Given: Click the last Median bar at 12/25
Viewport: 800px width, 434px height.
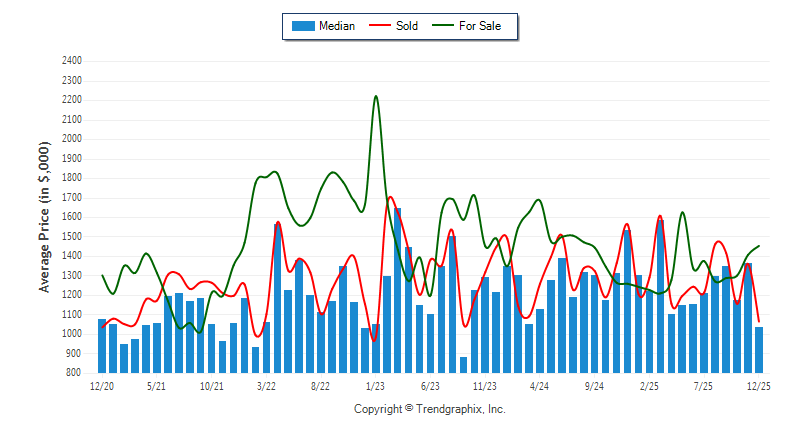Looking at the screenshot, I should (x=759, y=349).
